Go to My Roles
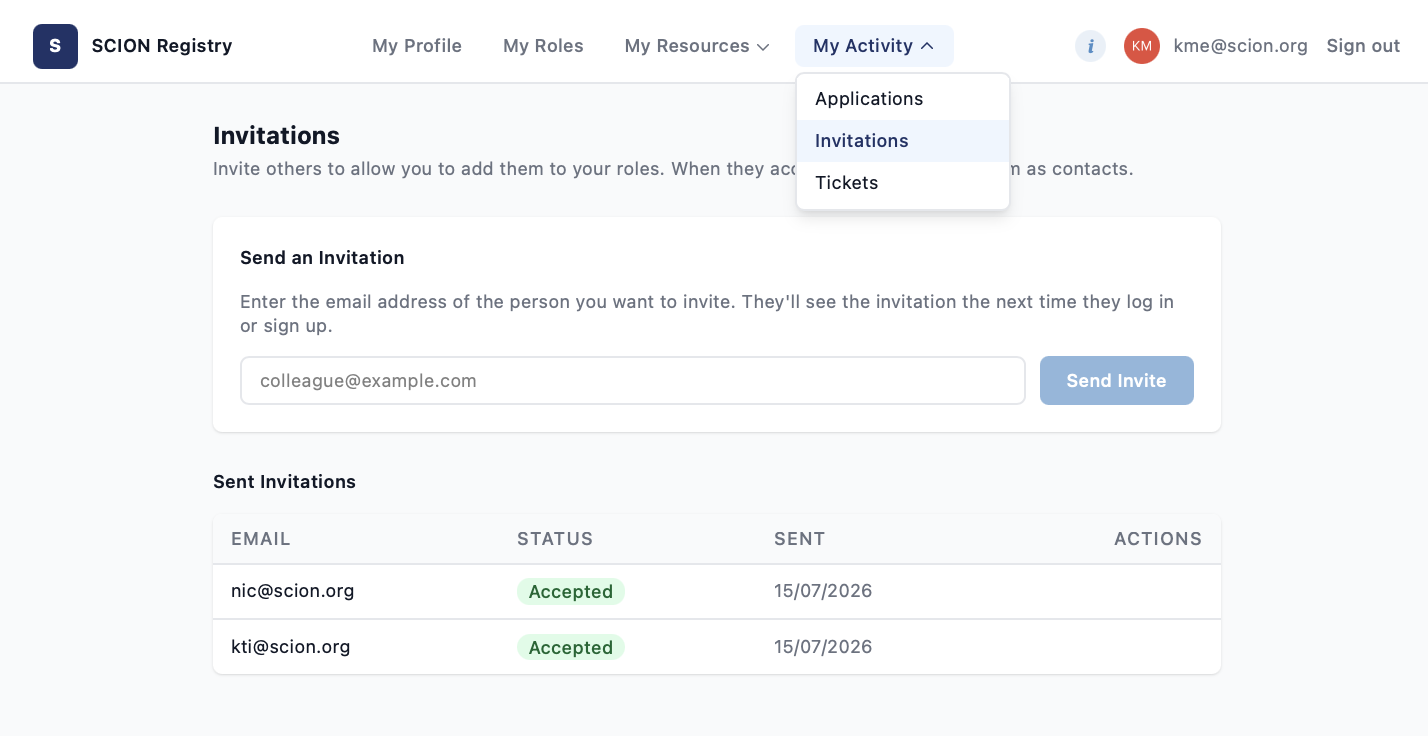The height and width of the screenshot is (736, 1428). pyautogui.click(x=543, y=46)
